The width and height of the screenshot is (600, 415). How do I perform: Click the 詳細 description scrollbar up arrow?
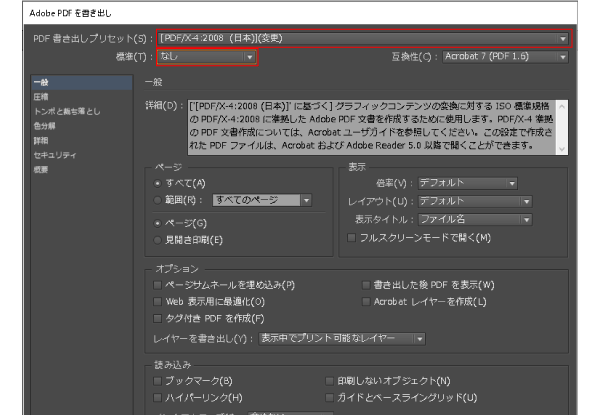point(562,106)
